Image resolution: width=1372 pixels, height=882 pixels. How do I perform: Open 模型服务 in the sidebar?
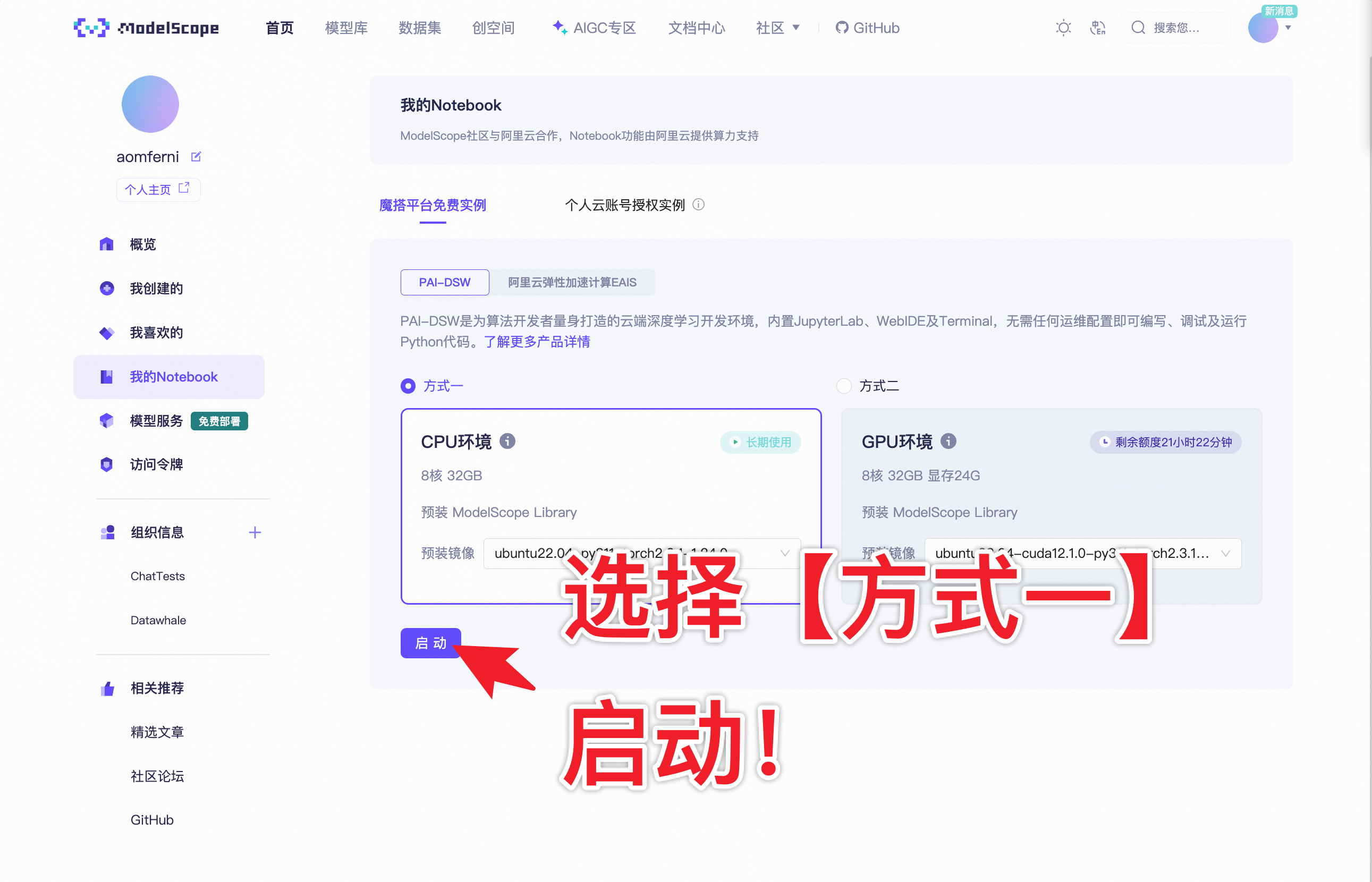(x=155, y=421)
